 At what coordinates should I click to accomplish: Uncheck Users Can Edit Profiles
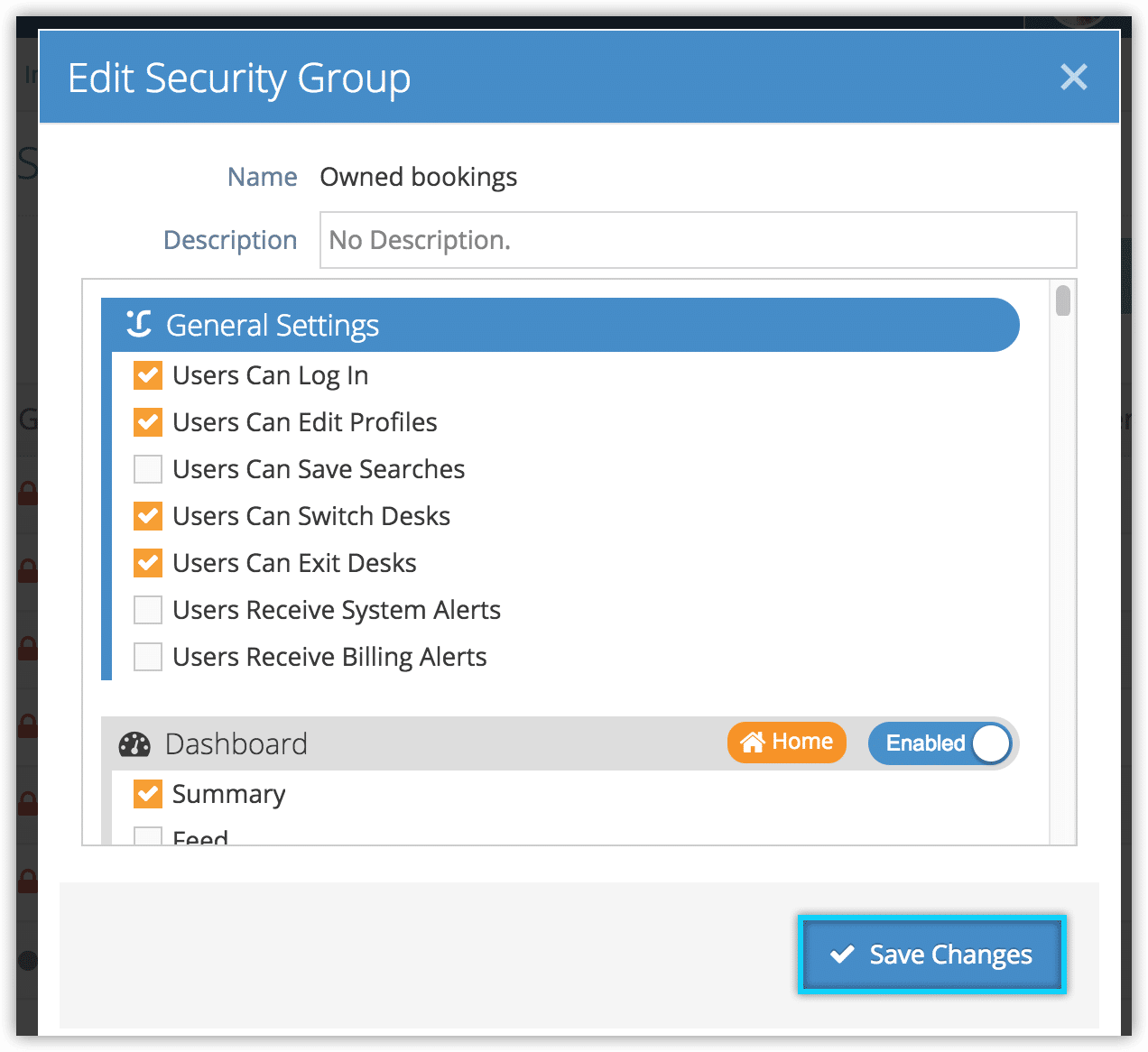[x=148, y=422]
